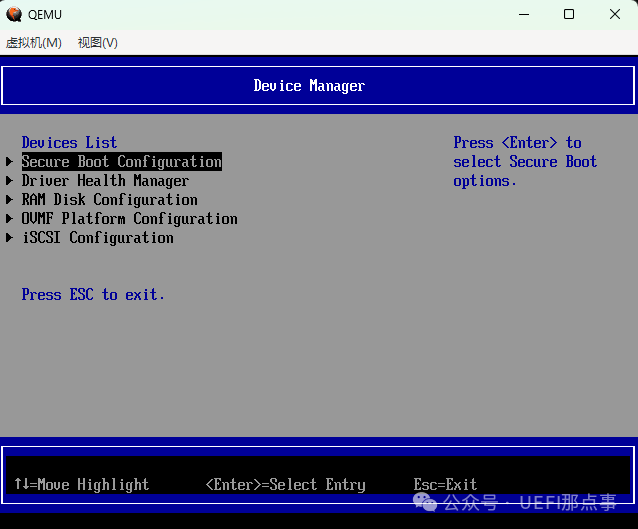The height and width of the screenshot is (529, 638).
Task: Click the triangle before RAM Disk Configuration
Action: coord(10,200)
